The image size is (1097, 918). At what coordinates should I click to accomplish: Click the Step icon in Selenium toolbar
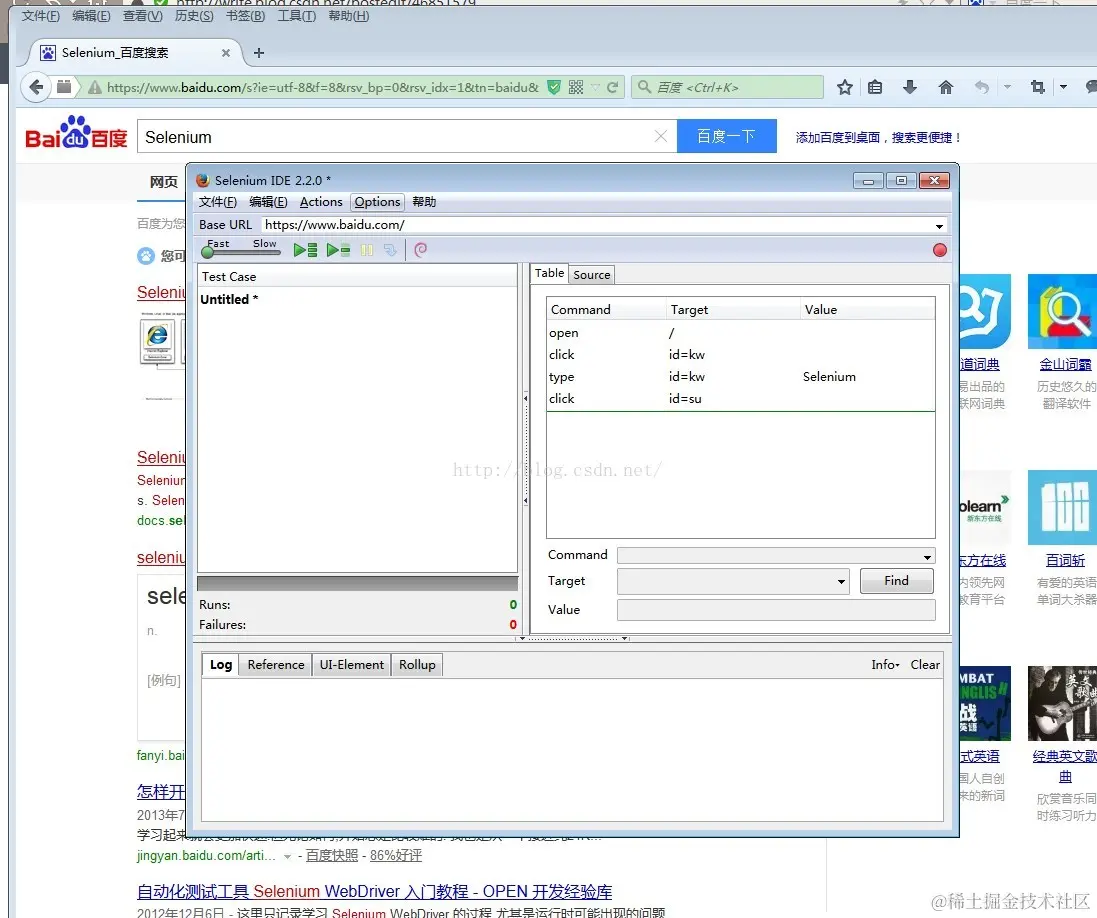(x=390, y=250)
